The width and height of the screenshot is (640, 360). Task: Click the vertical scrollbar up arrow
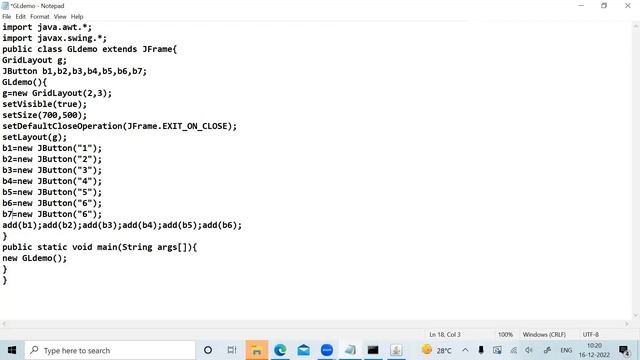[636, 26]
